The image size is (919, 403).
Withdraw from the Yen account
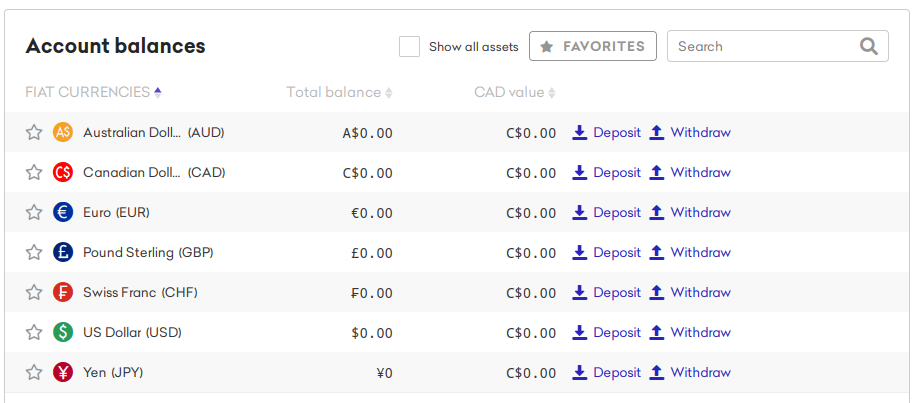690,372
